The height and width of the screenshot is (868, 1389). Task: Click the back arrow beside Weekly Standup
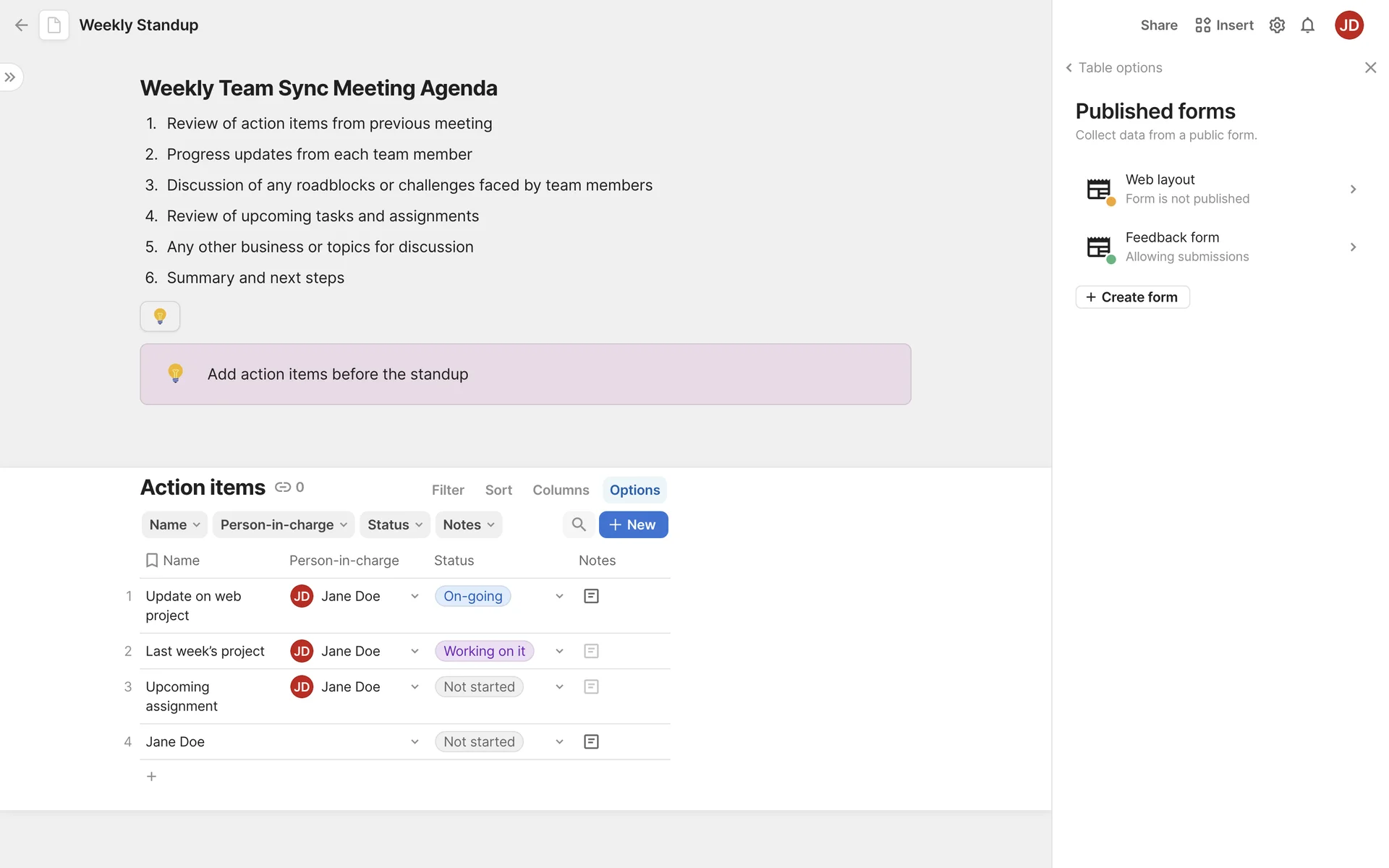[x=21, y=25]
